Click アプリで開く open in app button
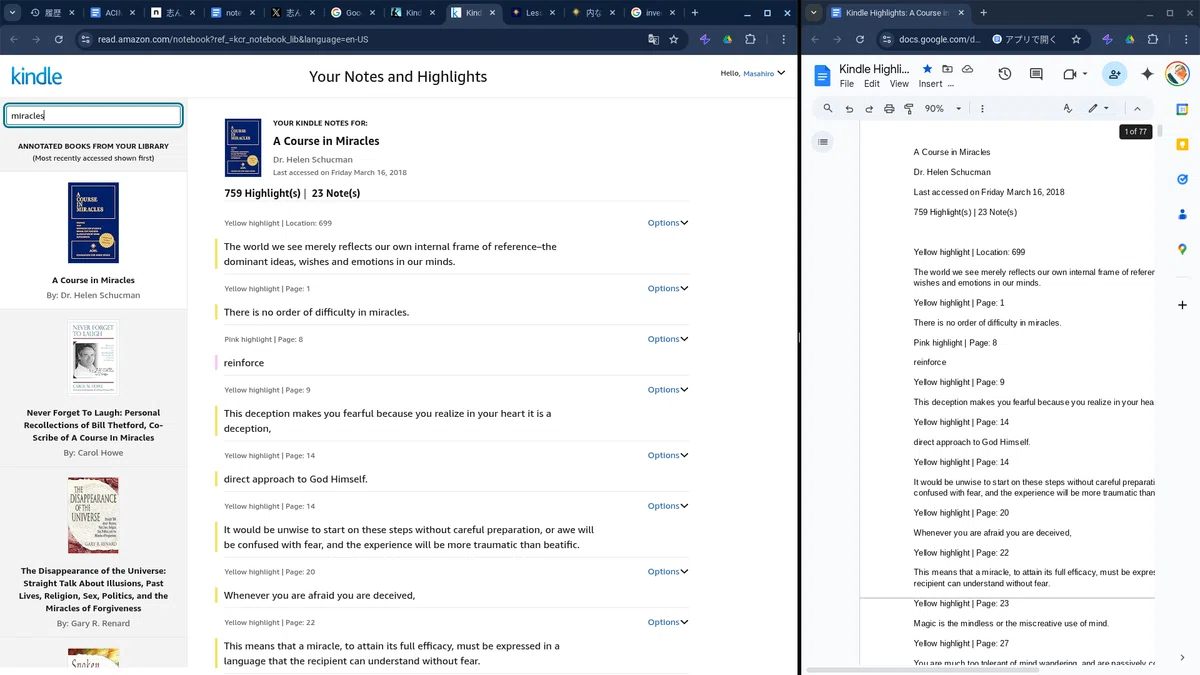 click(x=1024, y=39)
